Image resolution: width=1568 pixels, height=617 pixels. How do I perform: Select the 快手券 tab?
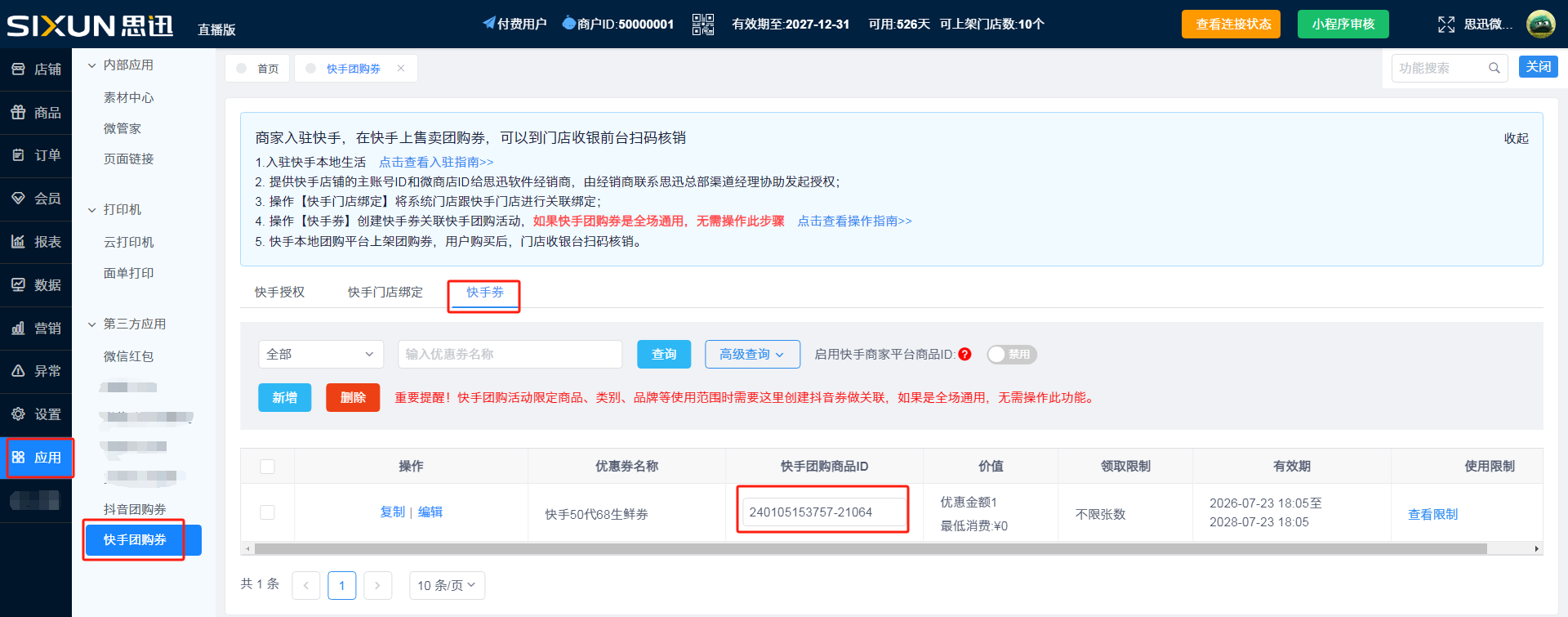tap(485, 292)
